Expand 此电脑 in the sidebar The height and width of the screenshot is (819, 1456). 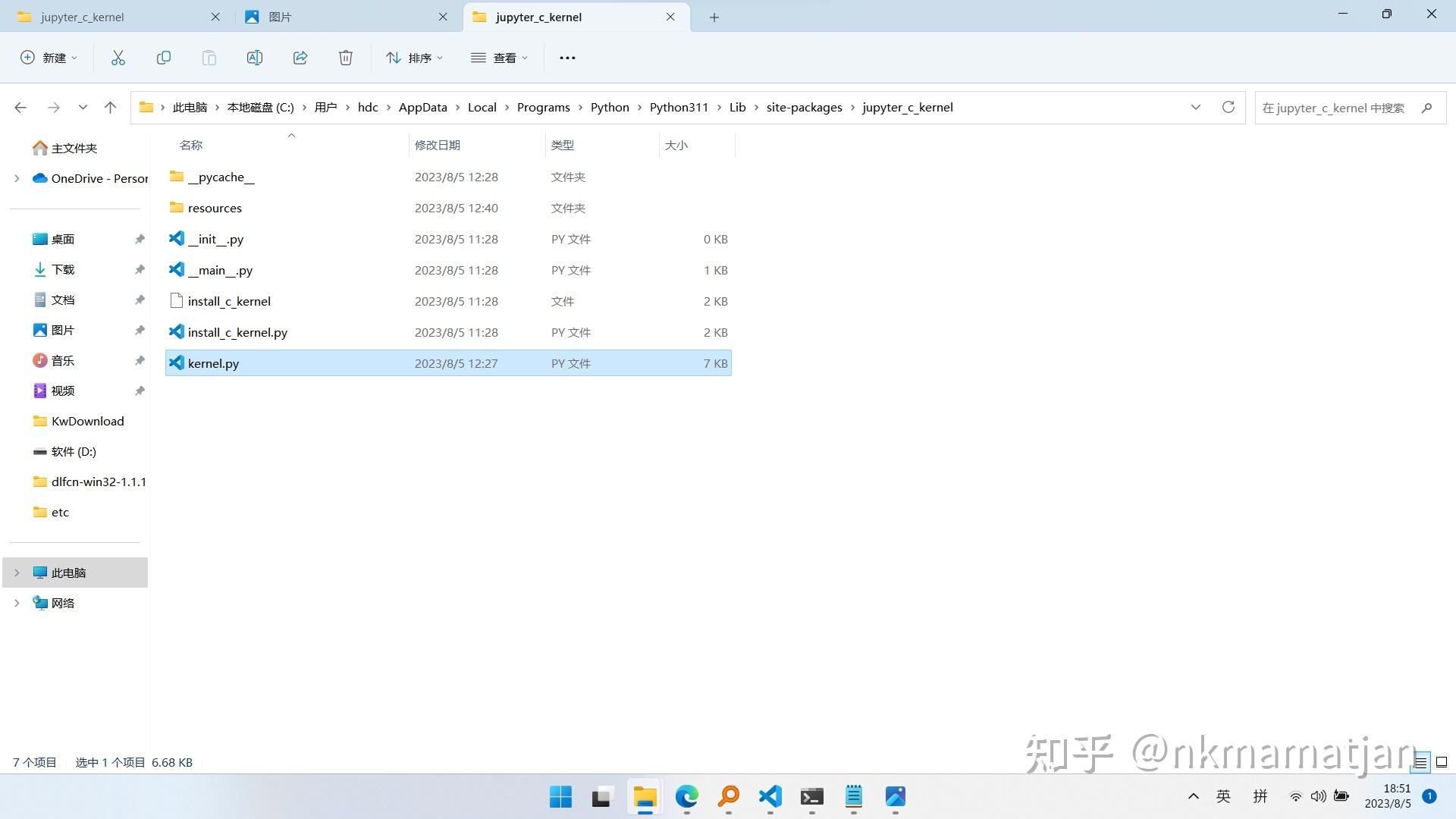(x=17, y=573)
